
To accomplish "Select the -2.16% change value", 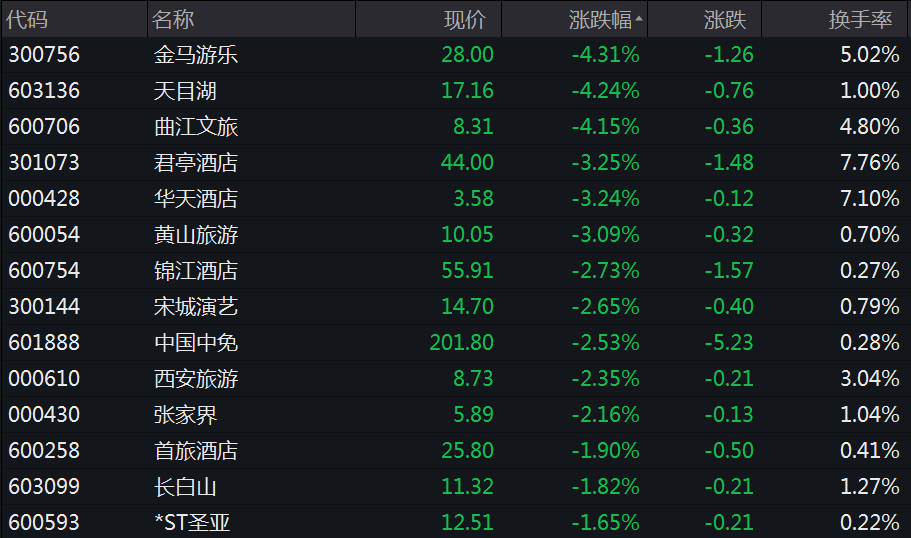I will point(605,415).
